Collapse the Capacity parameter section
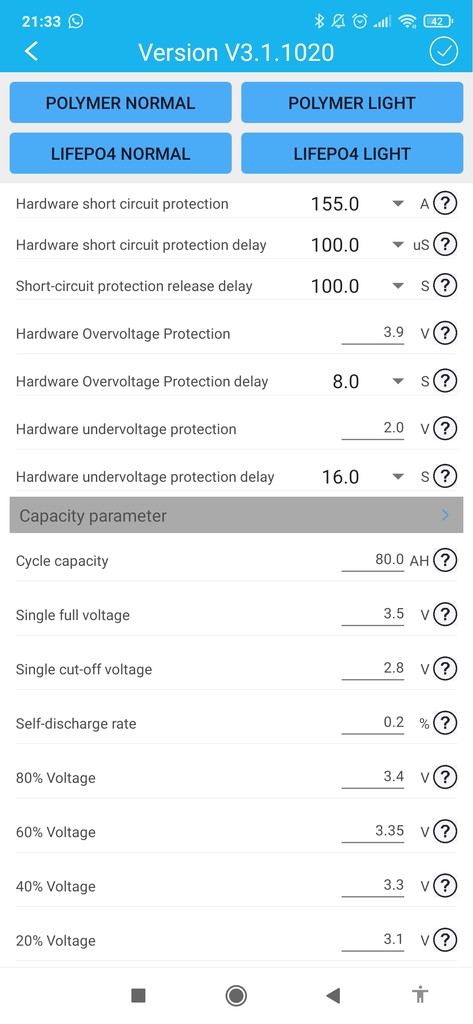 236,515
